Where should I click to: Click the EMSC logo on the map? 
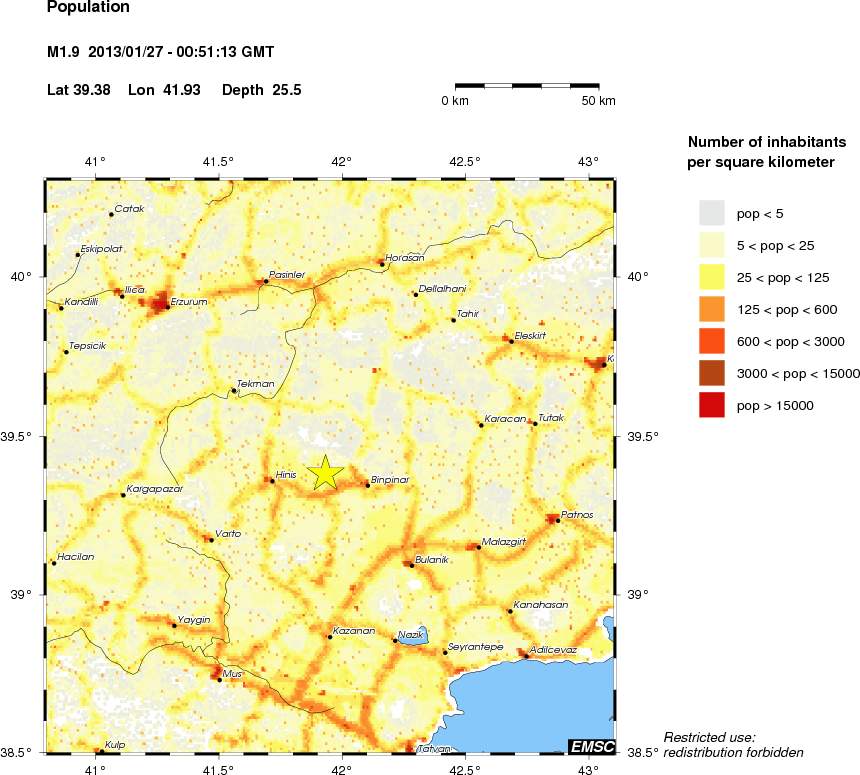click(592, 746)
